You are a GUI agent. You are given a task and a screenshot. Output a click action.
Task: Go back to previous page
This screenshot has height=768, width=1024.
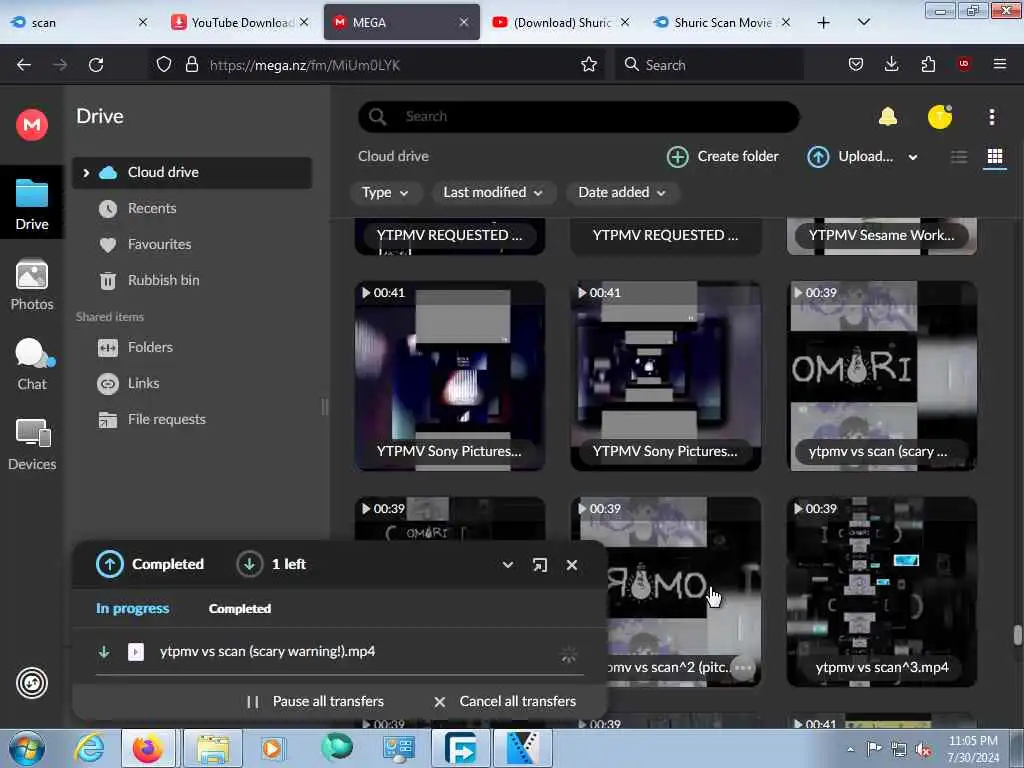tap(24, 65)
